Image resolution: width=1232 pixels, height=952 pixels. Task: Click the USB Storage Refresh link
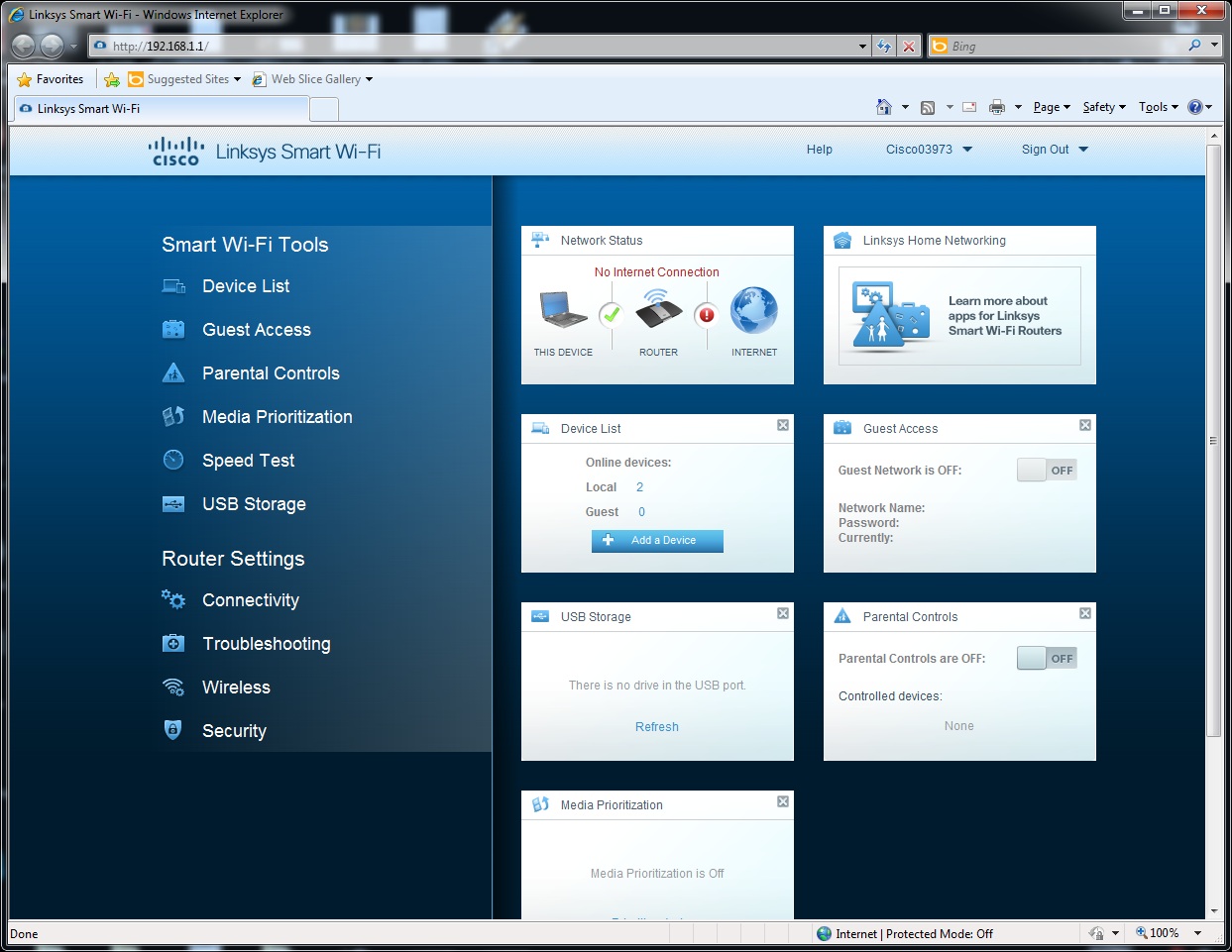coord(657,727)
